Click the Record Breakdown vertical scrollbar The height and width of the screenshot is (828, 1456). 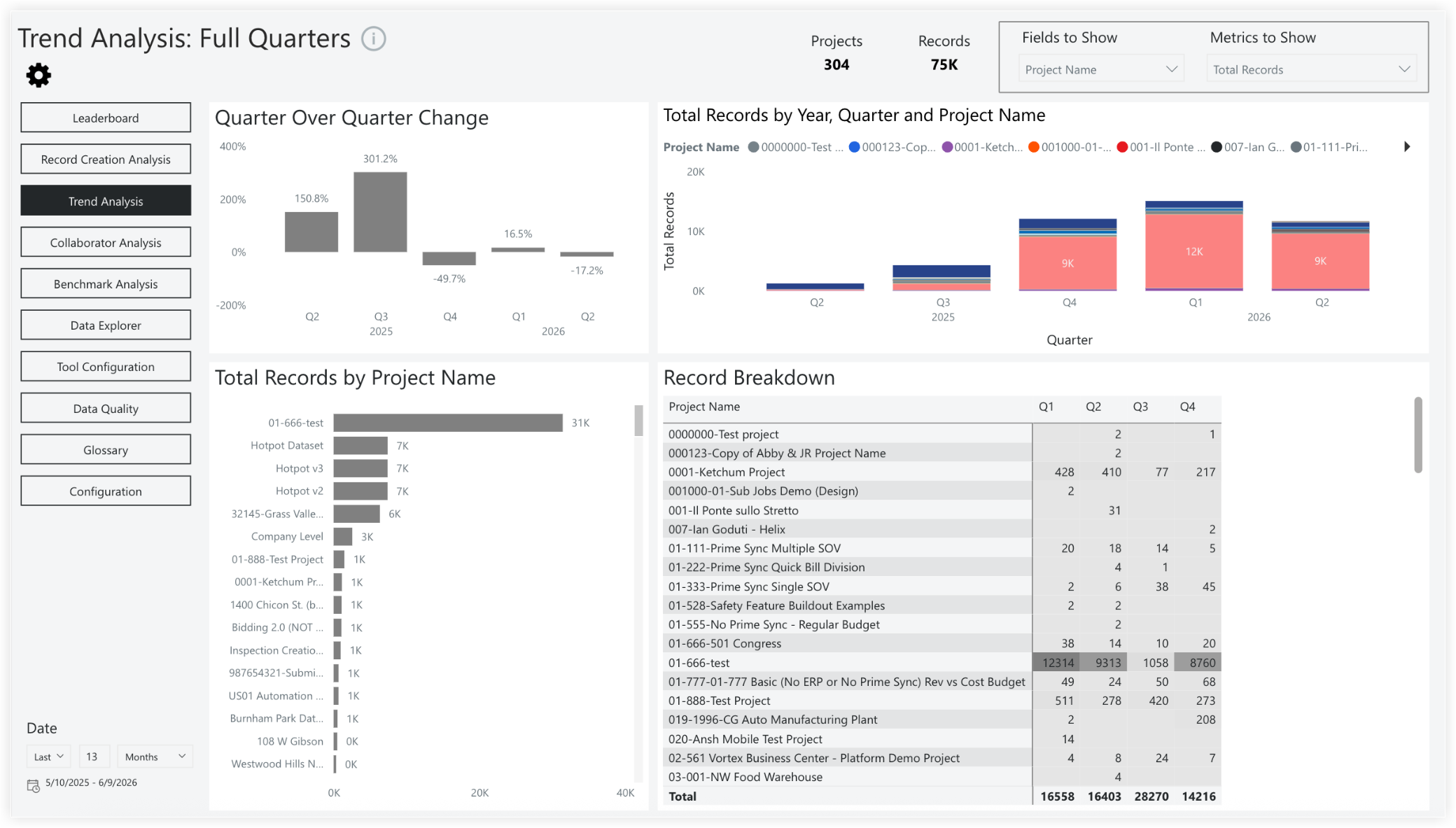(x=1418, y=435)
